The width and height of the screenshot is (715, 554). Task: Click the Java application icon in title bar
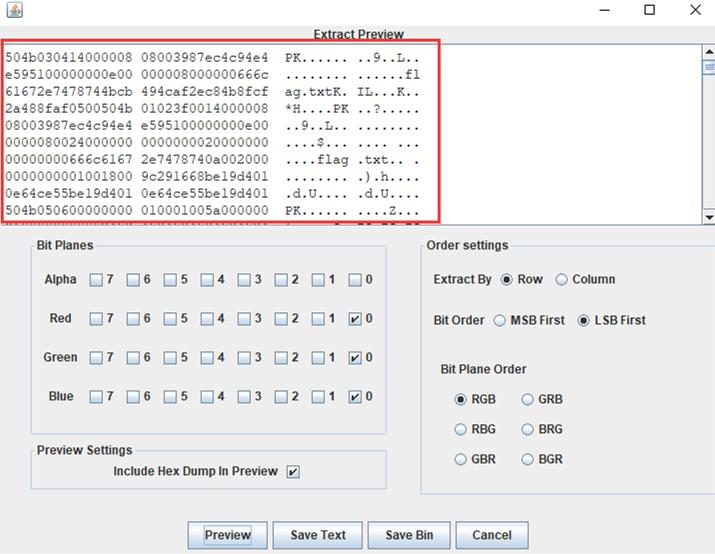(x=15, y=10)
